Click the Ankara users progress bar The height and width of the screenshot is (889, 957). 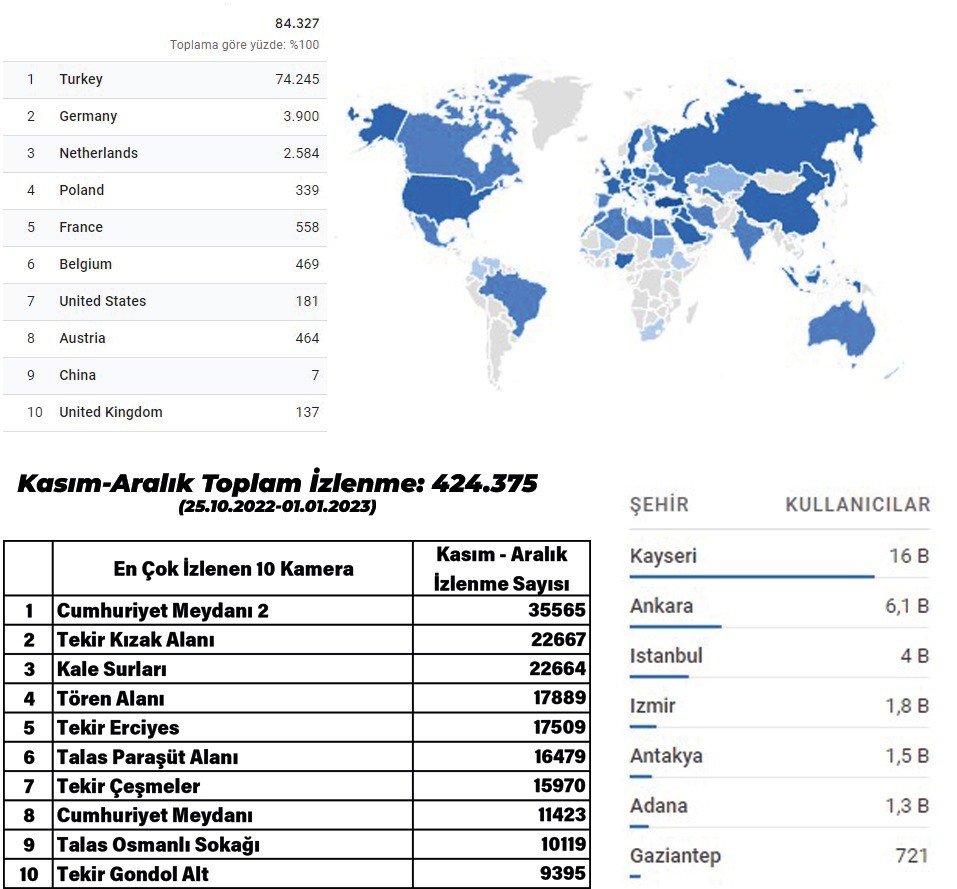[675, 626]
